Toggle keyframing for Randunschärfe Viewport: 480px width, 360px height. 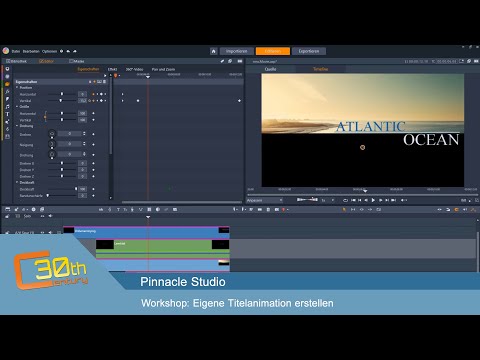coord(93,196)
